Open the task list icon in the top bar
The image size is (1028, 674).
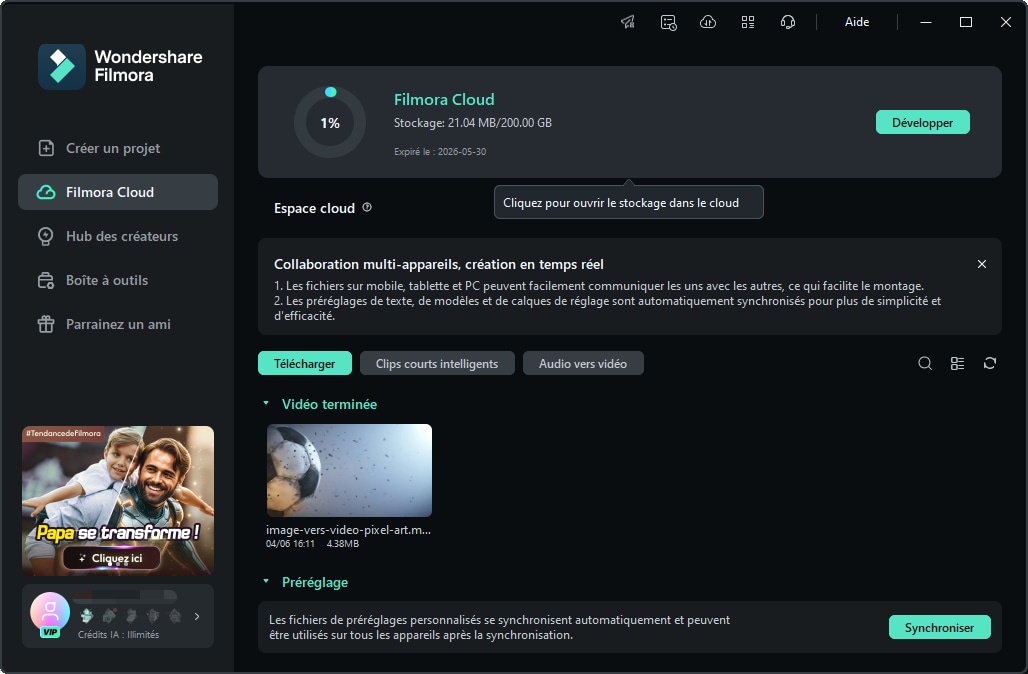[x=668, y=22]
